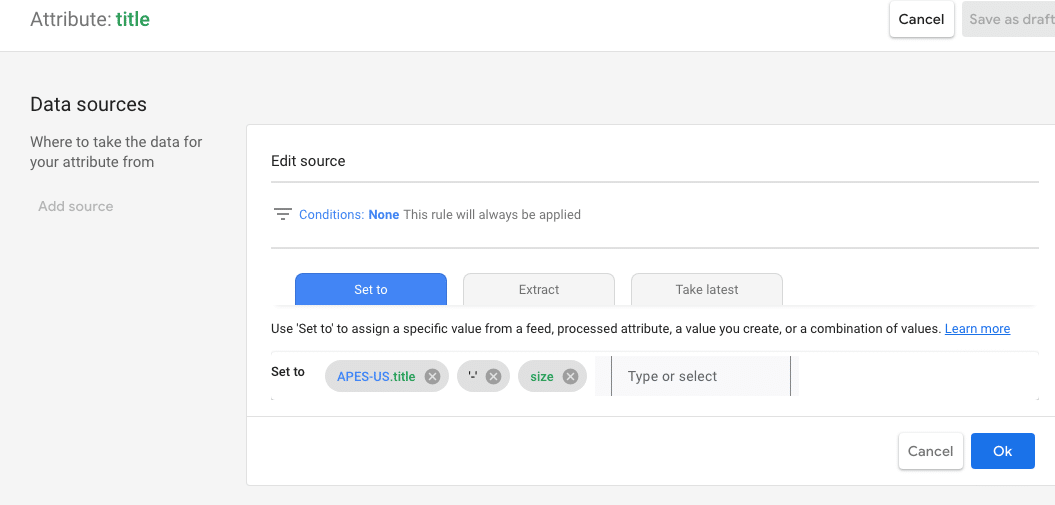Select the size chip label
Screen dimensions: 1055x505
point(542,377)
